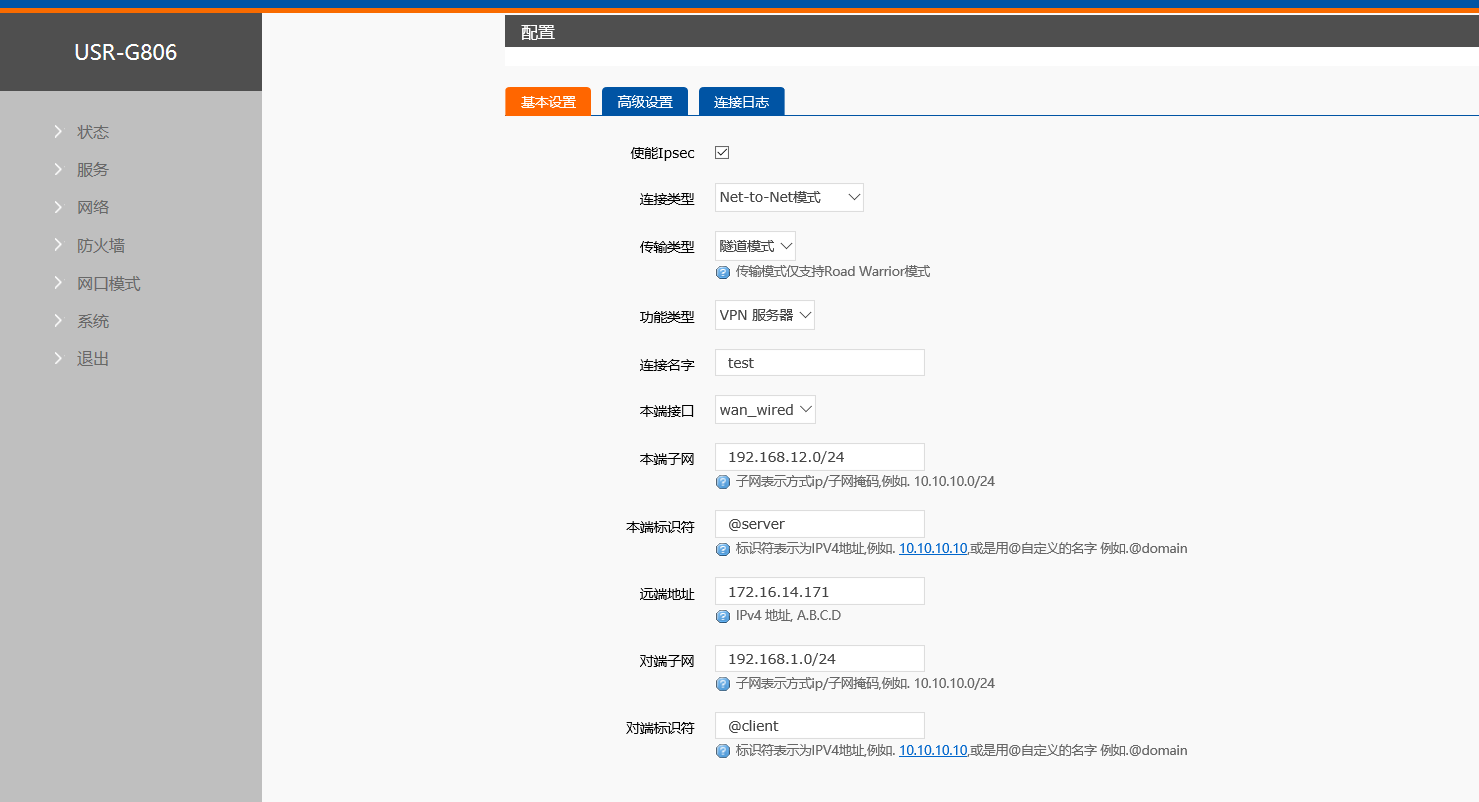Click help icon under 本端子网 field
The image size is (1479, 802).
point(723,482)
